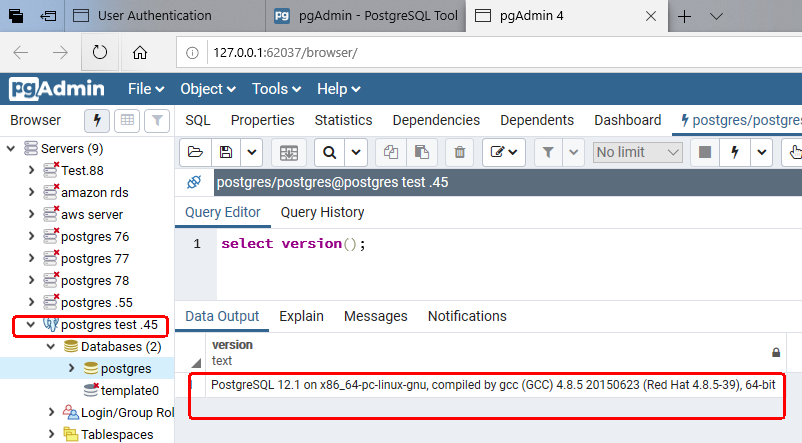Click the Save file floppy icon
This screenshot has width=802, height=443.
point(226,152)
